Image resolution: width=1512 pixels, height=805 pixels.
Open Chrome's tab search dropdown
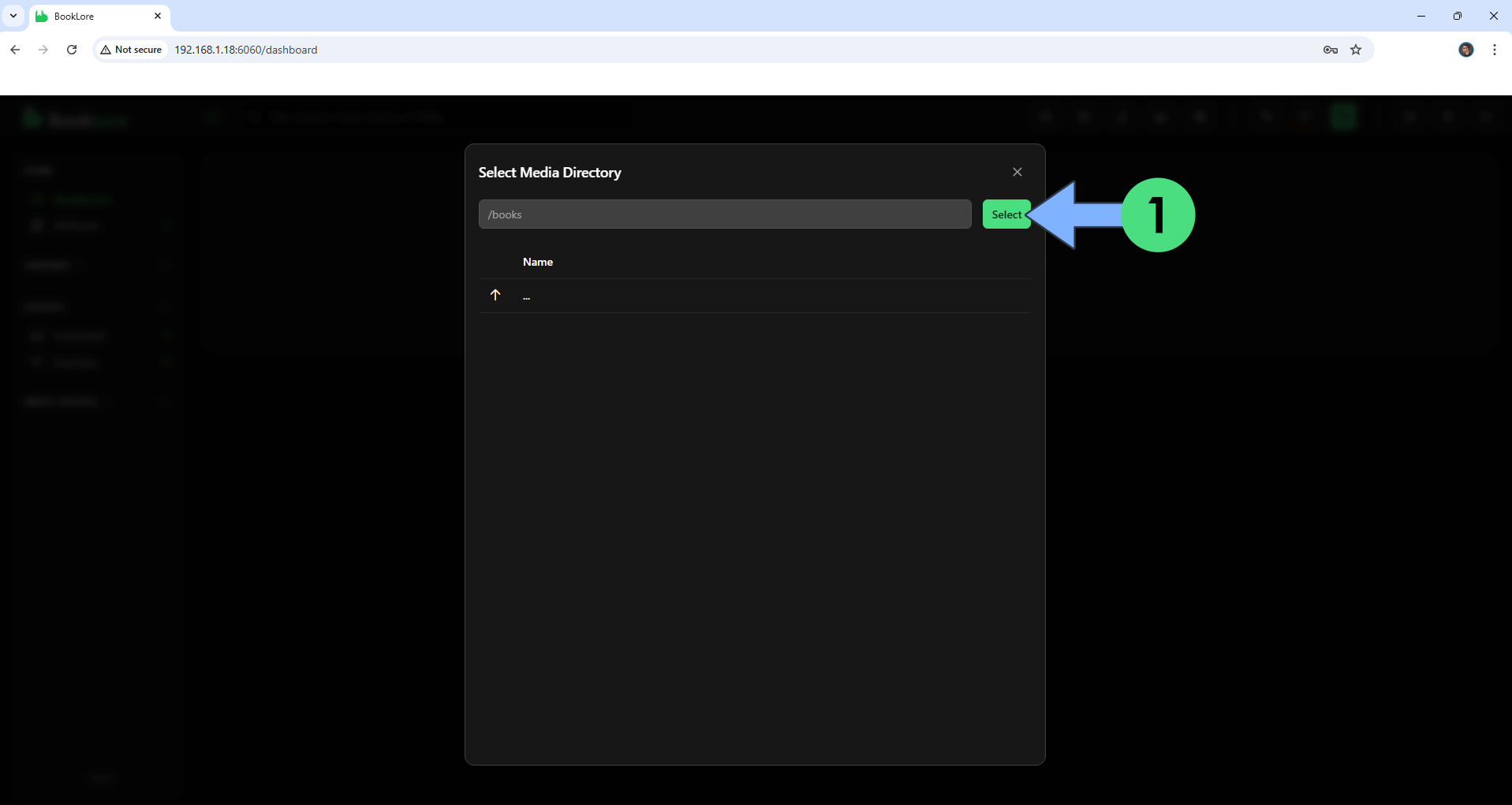click(13, 16)
